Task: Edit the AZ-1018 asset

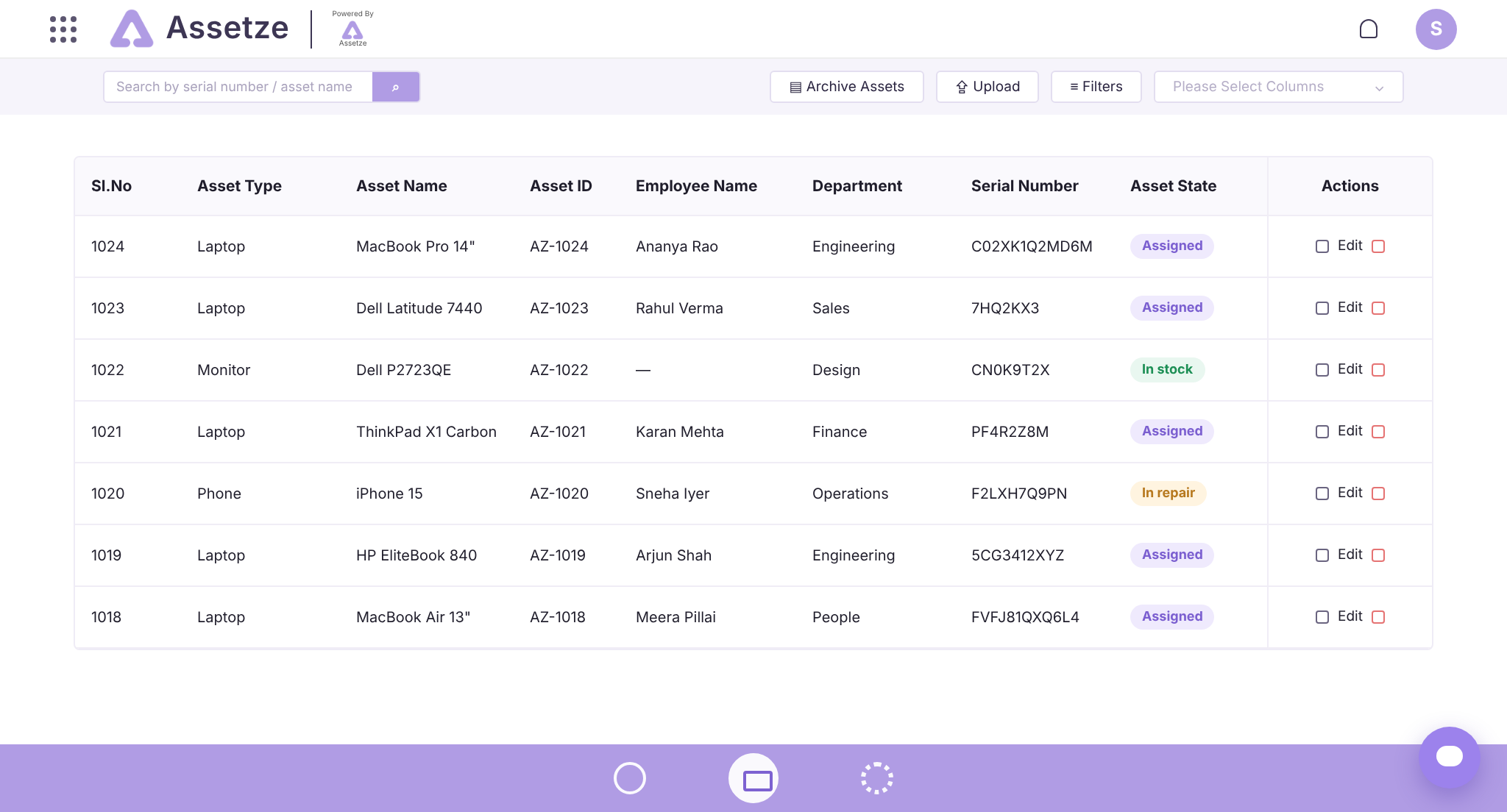Action: click(x=1350, y=616)
